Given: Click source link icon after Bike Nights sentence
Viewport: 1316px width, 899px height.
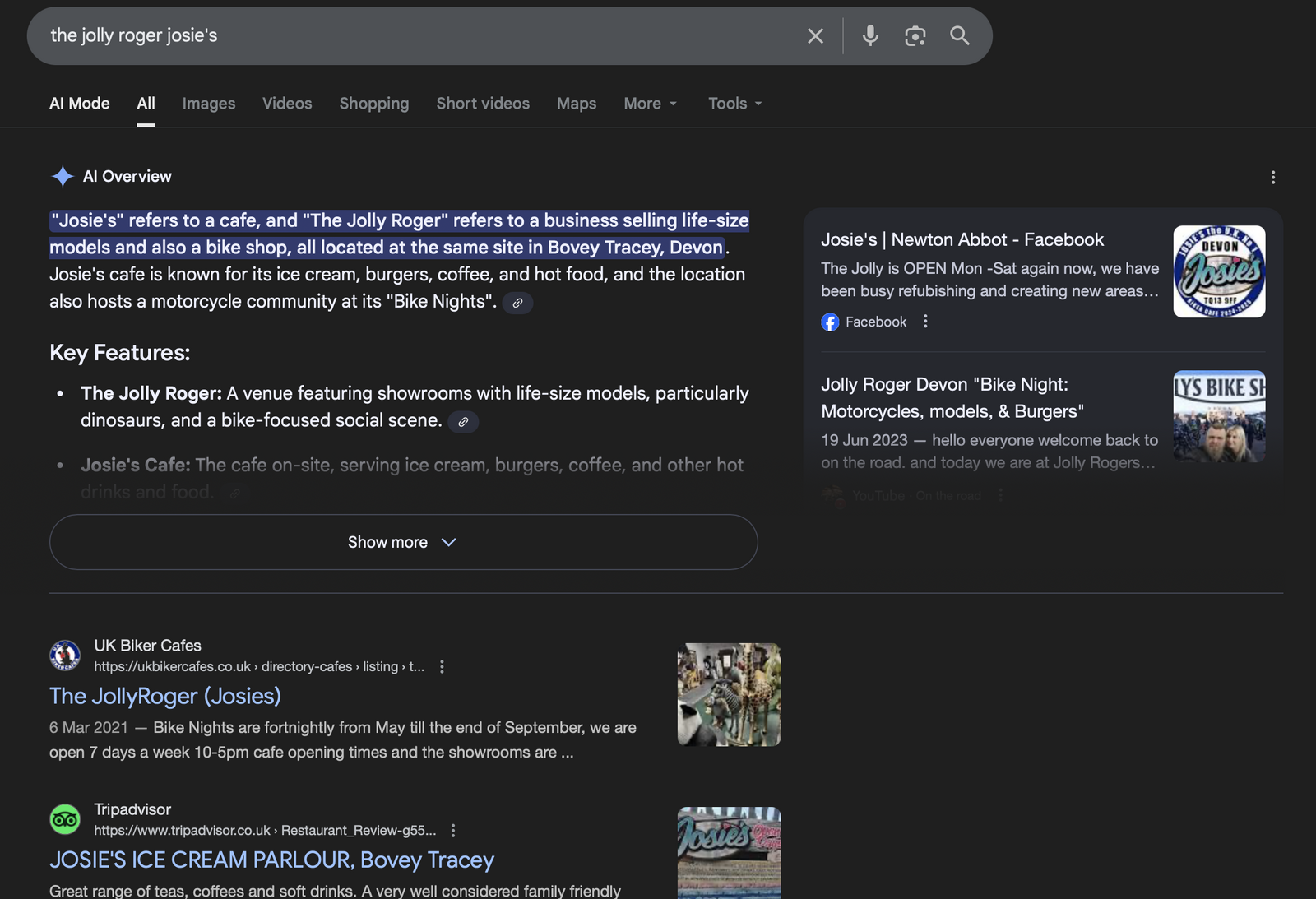Looking at the screenshot, I should tap(517, 304).
